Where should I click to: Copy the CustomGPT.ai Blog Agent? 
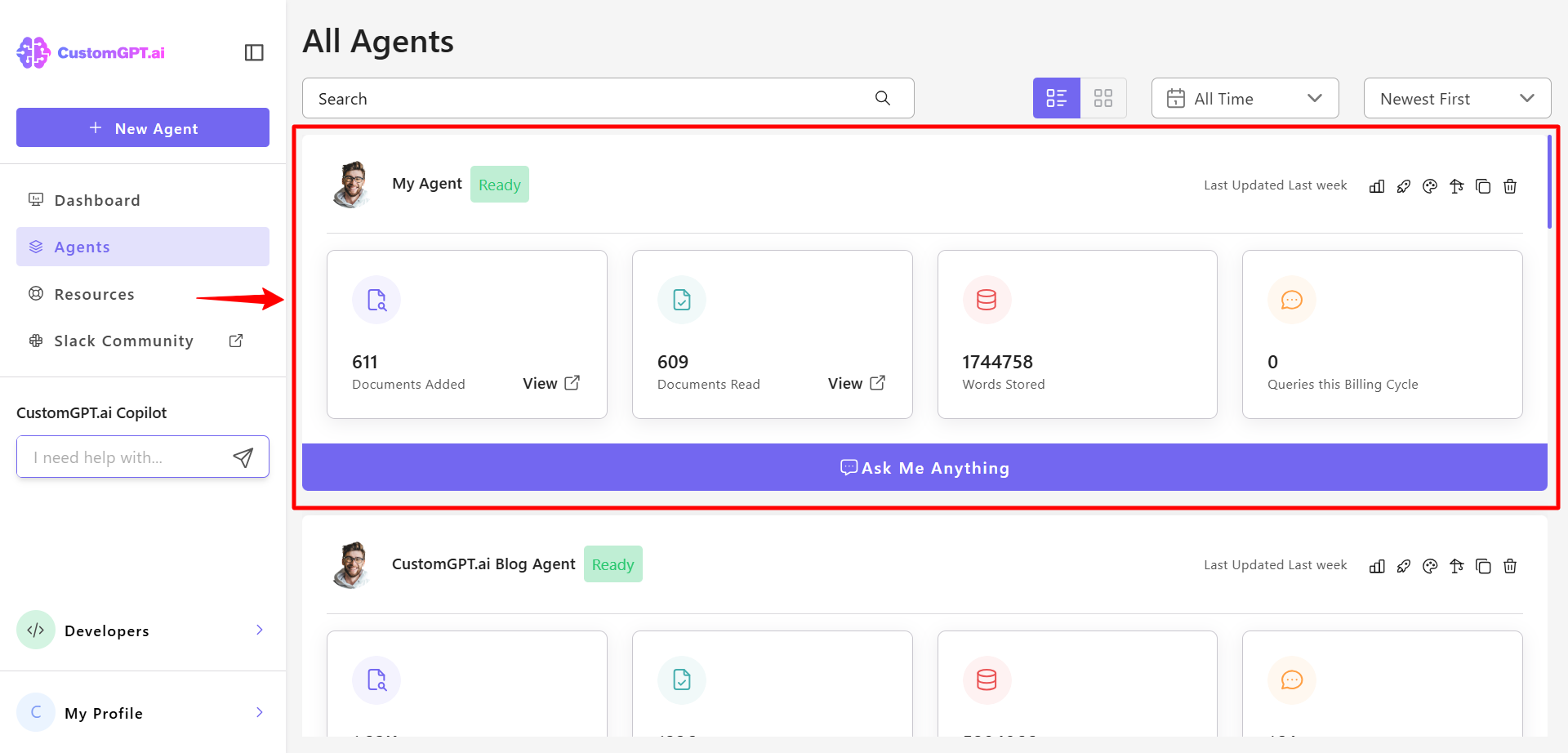[x=1483, y=566]
